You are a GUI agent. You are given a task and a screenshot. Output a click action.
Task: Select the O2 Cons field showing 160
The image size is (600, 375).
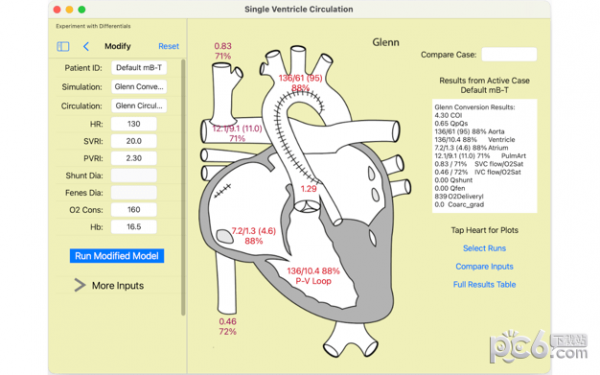coord(134,210)
